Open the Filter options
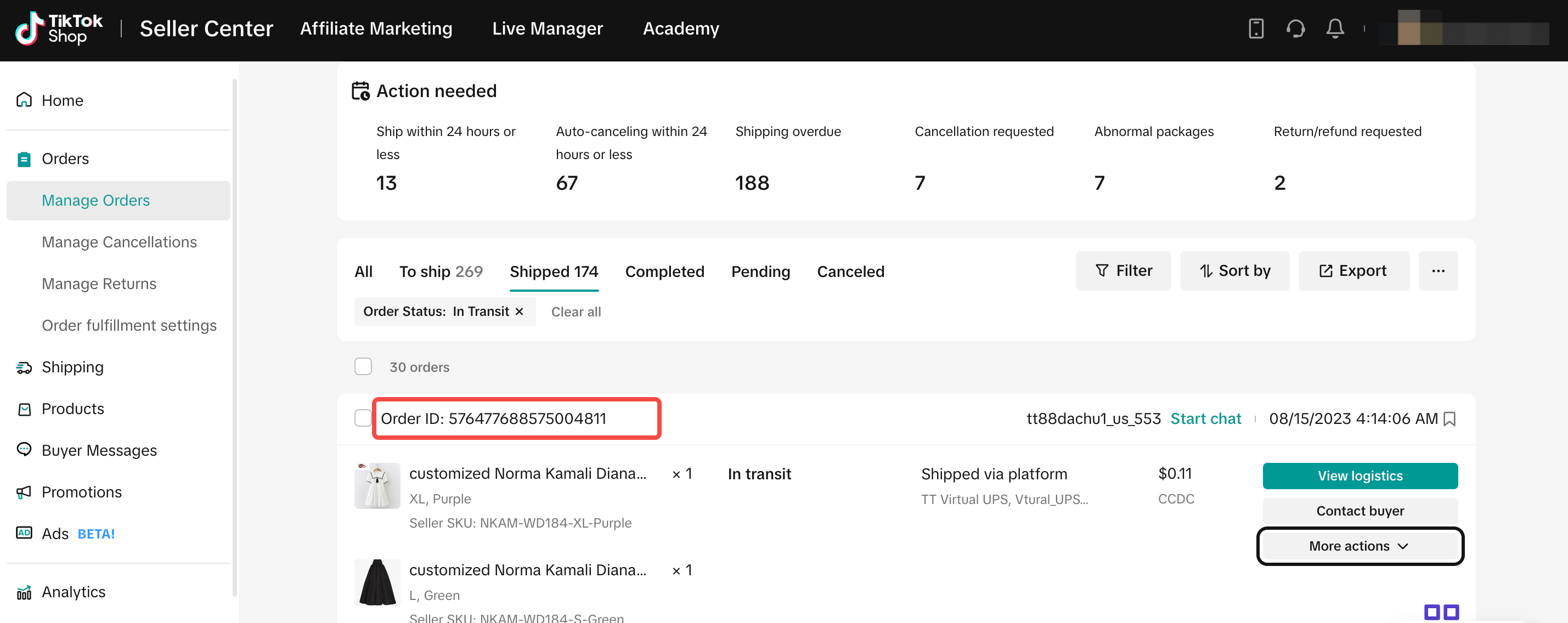The height and width of the screenshot is (623, 1568). (x=1123, y=271)
